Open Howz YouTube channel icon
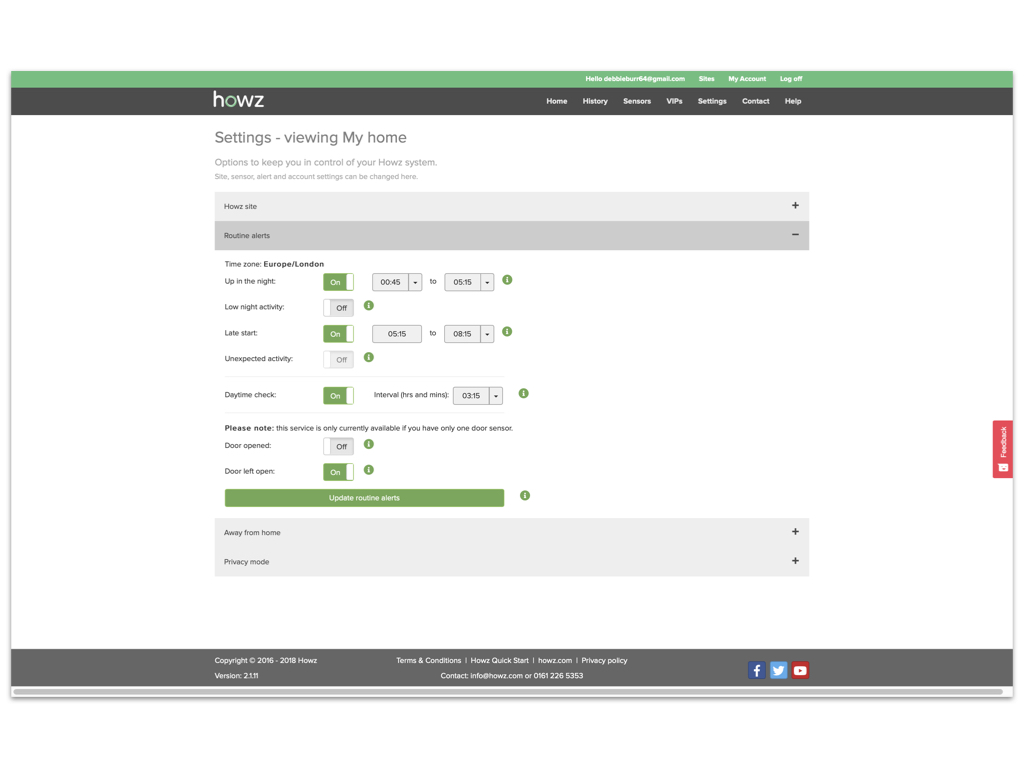This screenshot has height=768, width=1024. click(x=800, y=670)
